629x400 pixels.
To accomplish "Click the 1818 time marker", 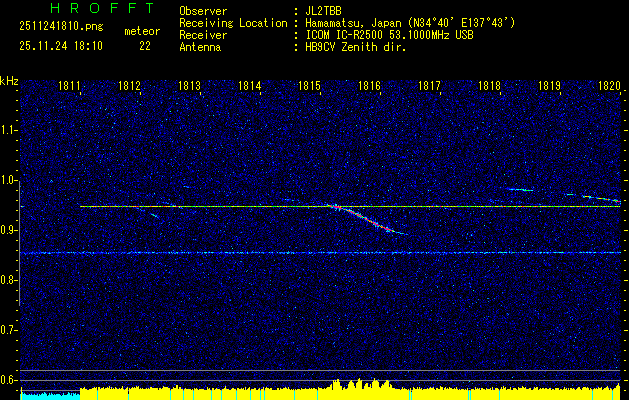I will coord(489,87).
